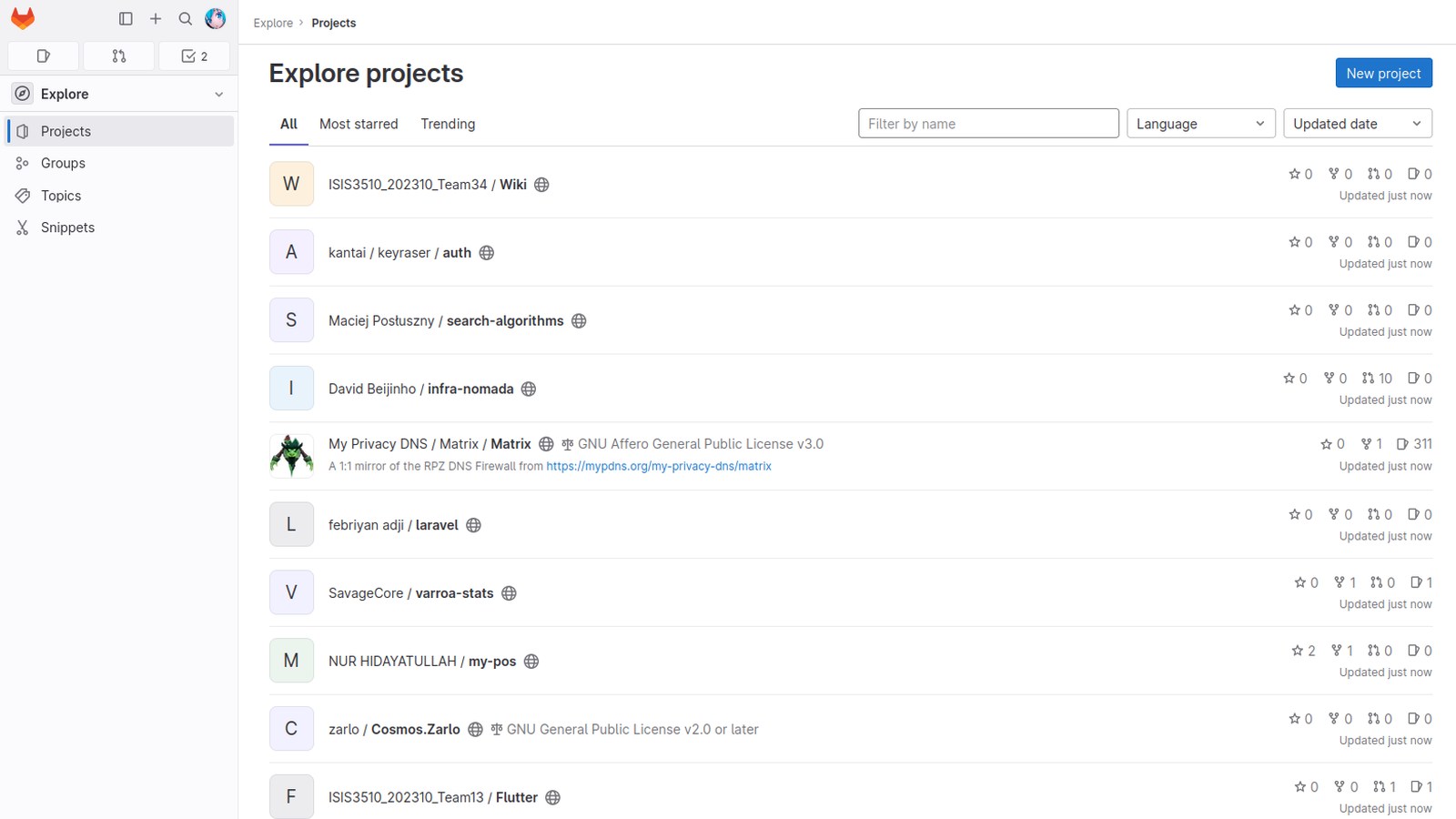The width and height of the screenshot is (1456, 819).
Task: Open the ISIS3510_202310_Team34 / Wiki project
Action: pyautogui.click(x=427, y=185)
